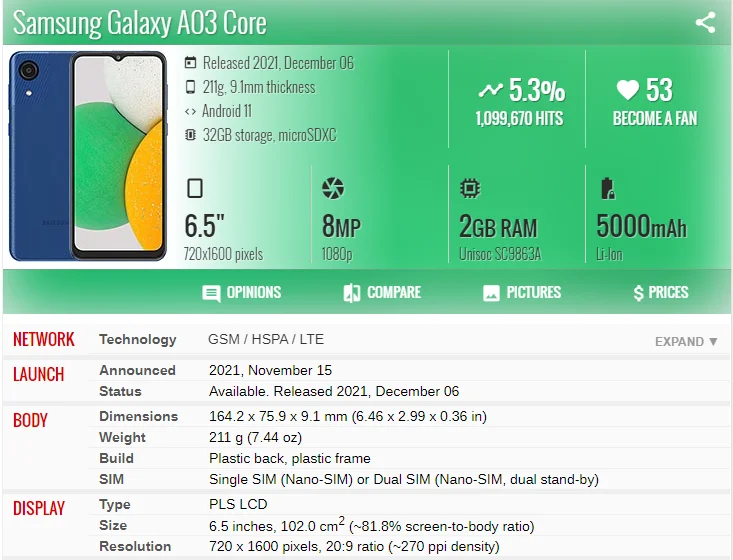Click the '6.5 inches, 102.0 cm2' value
The width and height of the screenshot is (733, 560).
click(x=371, y=525)
